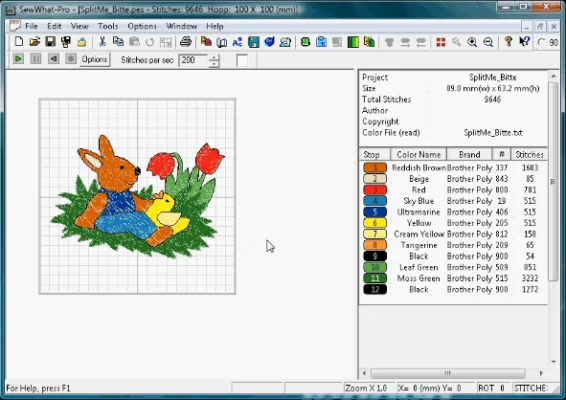Select color swatch 3 Red
This screenshot has width=566, height=400.
click(x=375, y=190)
